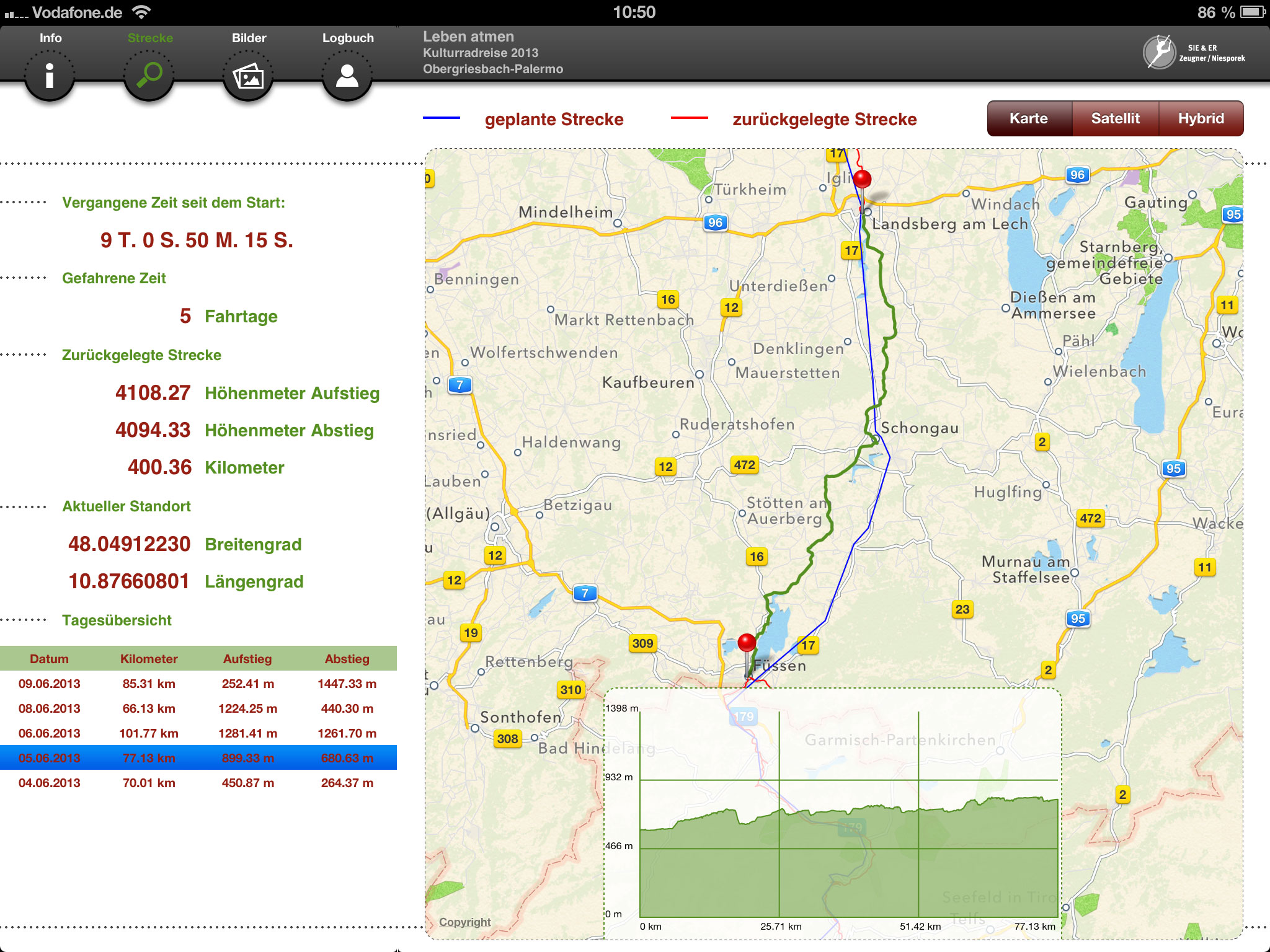Open the Logbuch person icon
The height and width of the screenshot is (952, 1270).
347,76
